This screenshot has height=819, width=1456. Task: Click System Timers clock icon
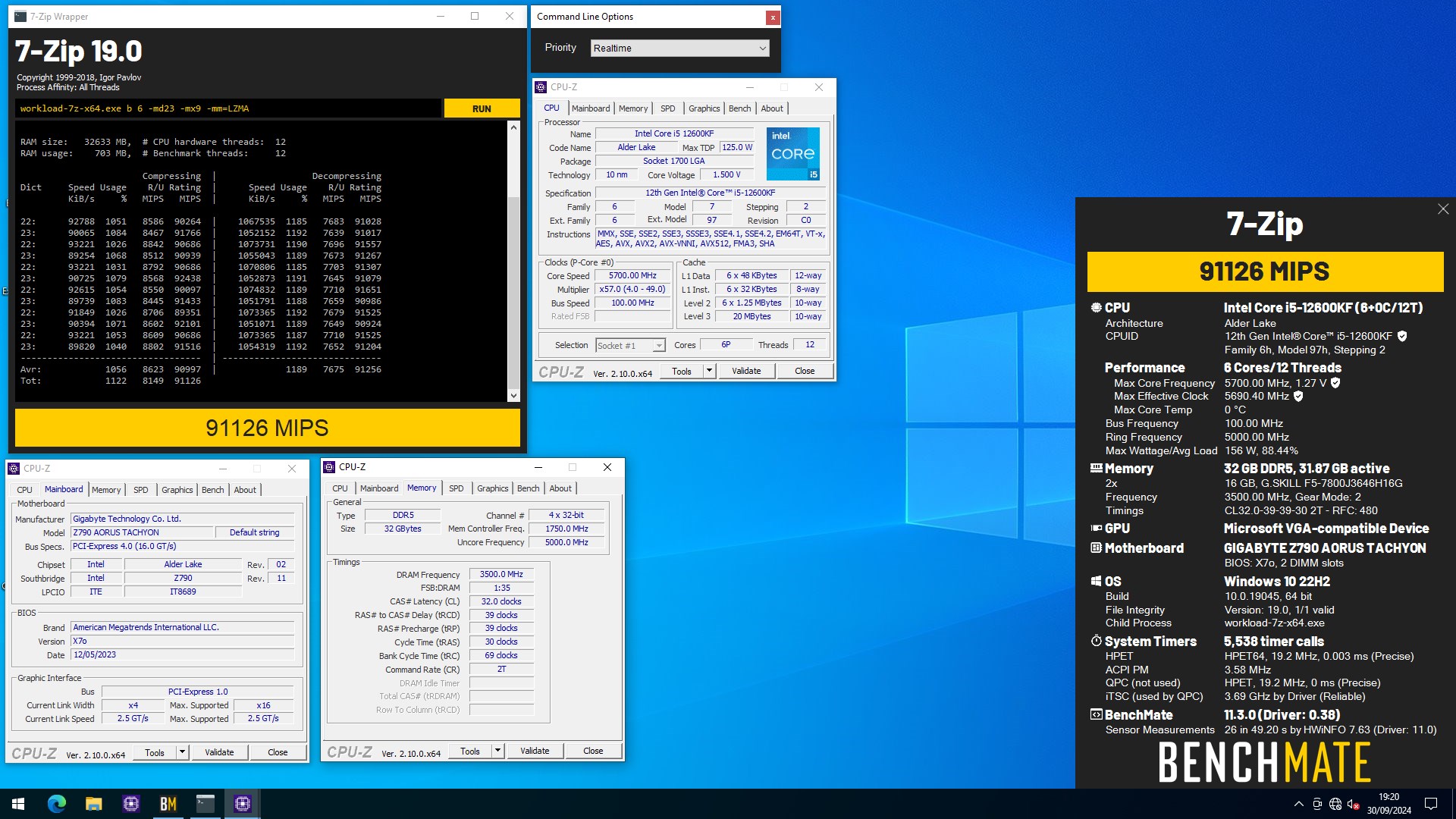coord(1096,641)
